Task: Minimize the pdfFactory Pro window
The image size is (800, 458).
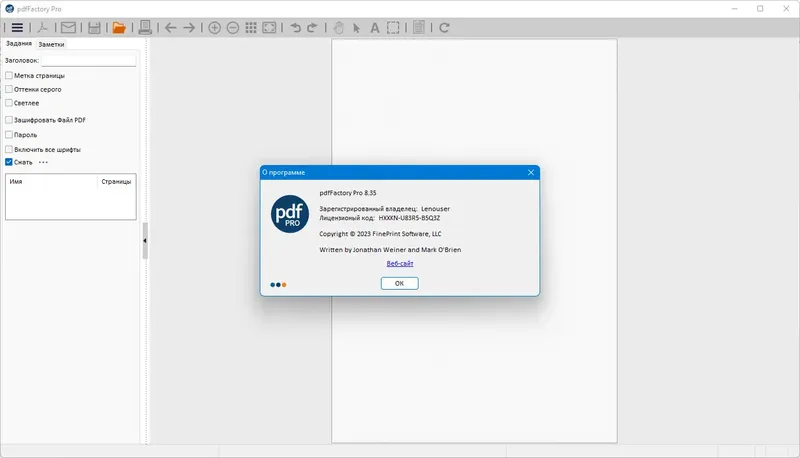Action: tap(735, 9)
